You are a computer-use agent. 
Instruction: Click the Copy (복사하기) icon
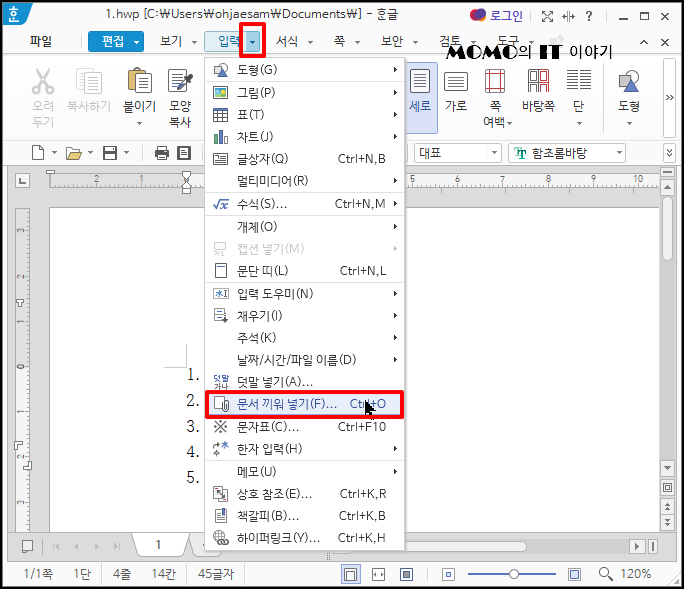tap(89, 82)
